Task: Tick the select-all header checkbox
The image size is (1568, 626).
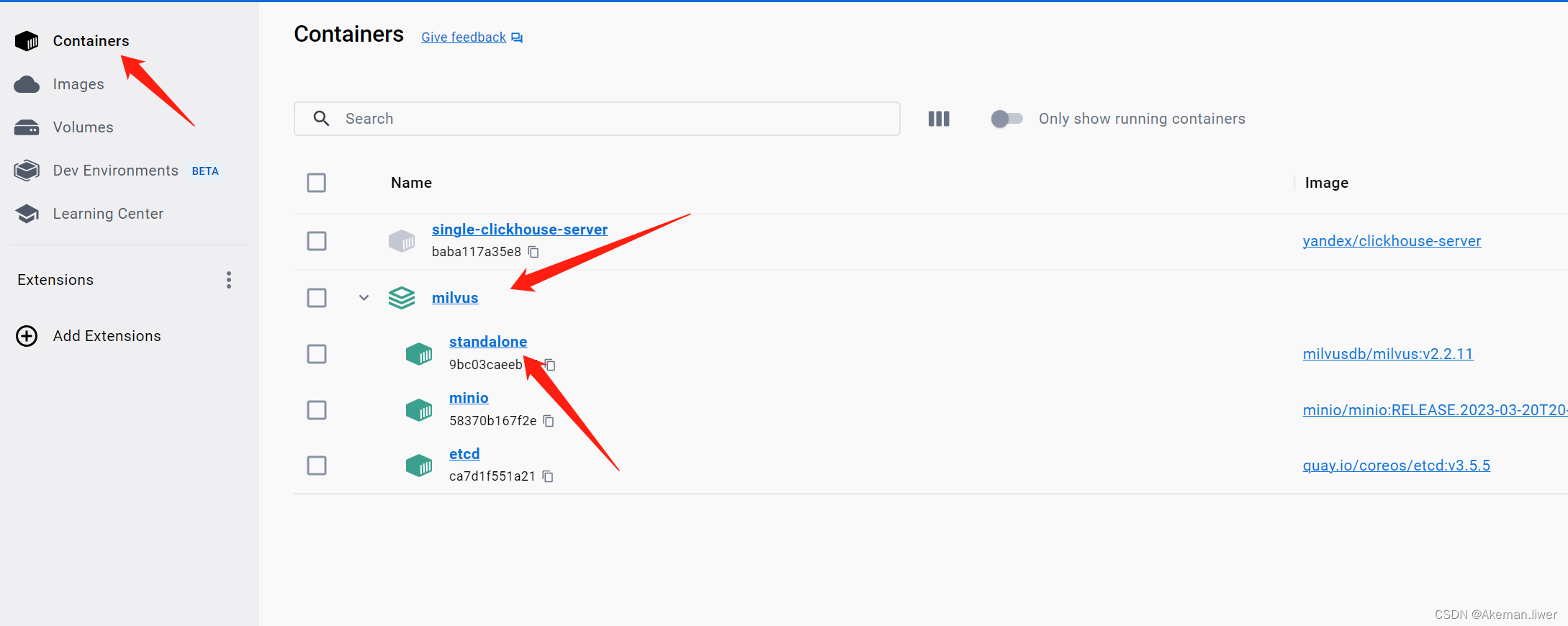Action: click(x=317, y=183)
